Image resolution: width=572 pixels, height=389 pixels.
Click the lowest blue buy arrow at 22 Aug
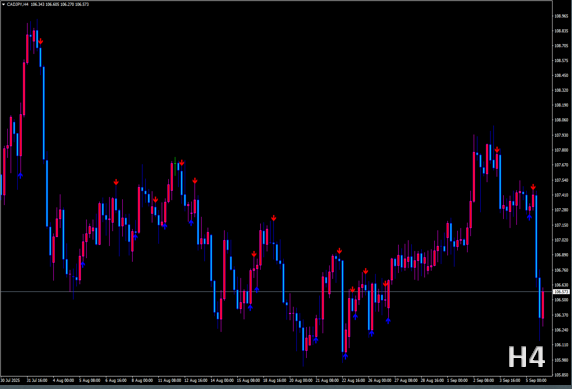345,356
